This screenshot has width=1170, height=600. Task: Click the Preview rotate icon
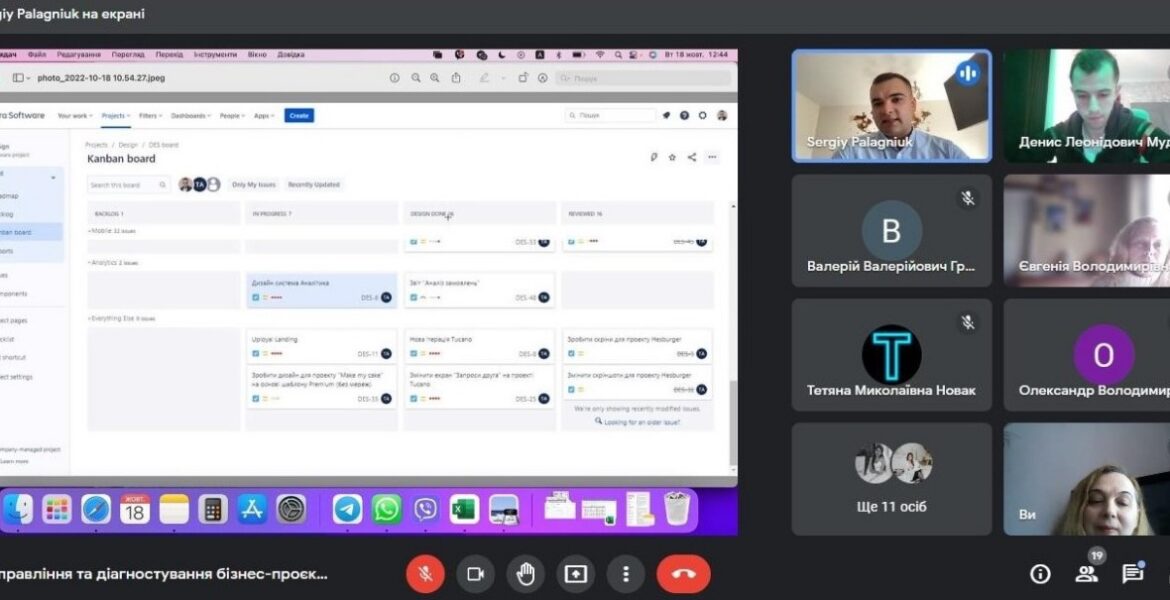coord(523,78)
